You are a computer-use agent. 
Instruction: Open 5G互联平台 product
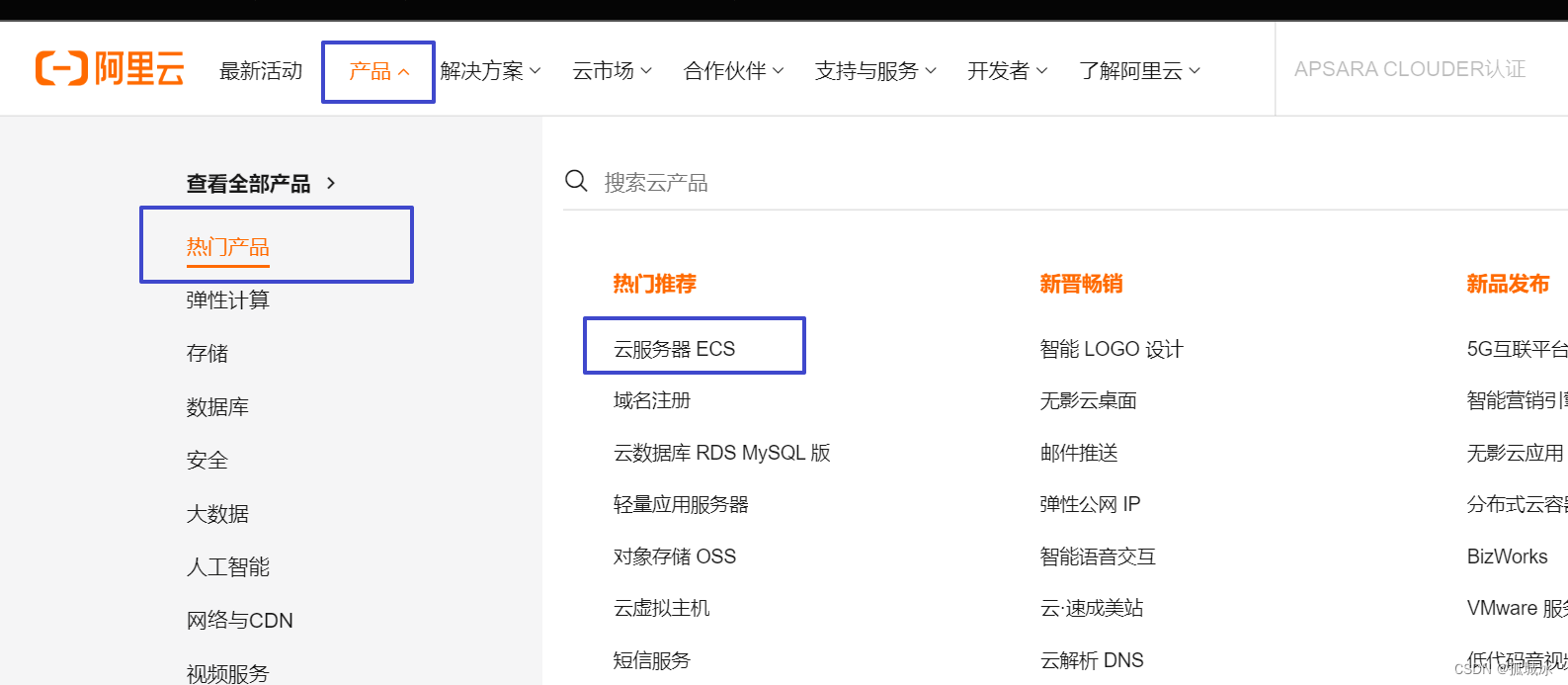[x=1518, y=349]
